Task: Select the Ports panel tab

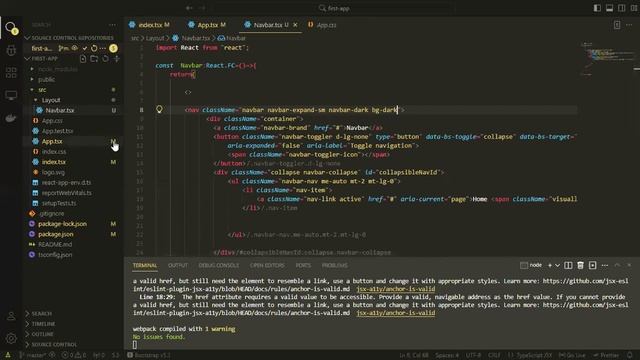Action: click(303, 265)
